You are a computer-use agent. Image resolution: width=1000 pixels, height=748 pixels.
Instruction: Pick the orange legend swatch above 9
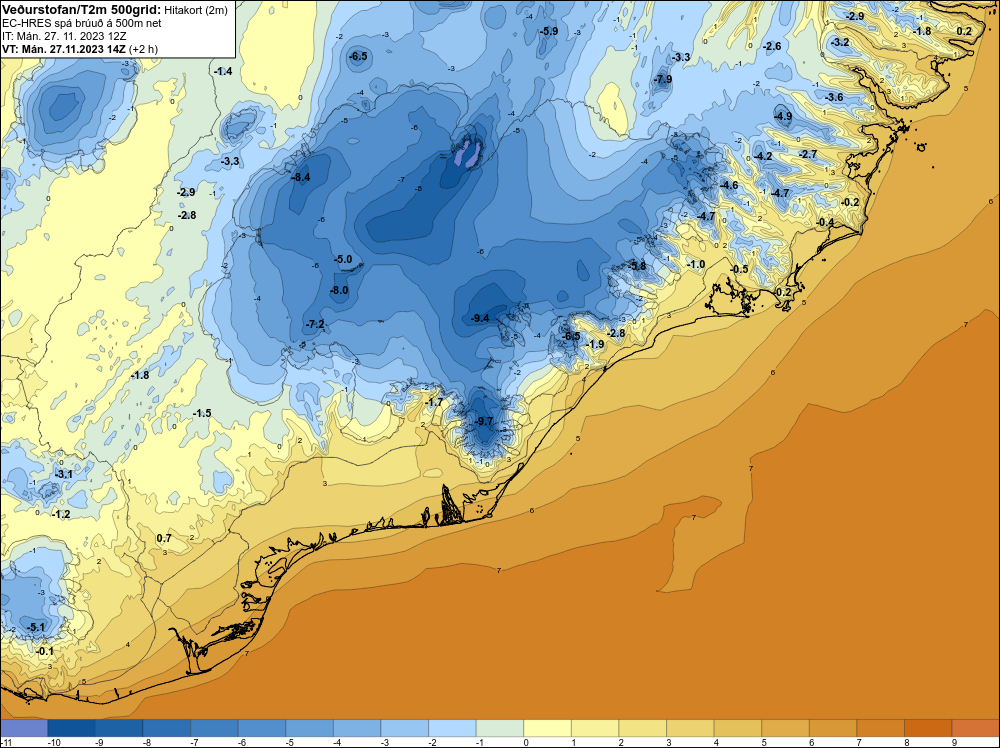click(976, 728)
